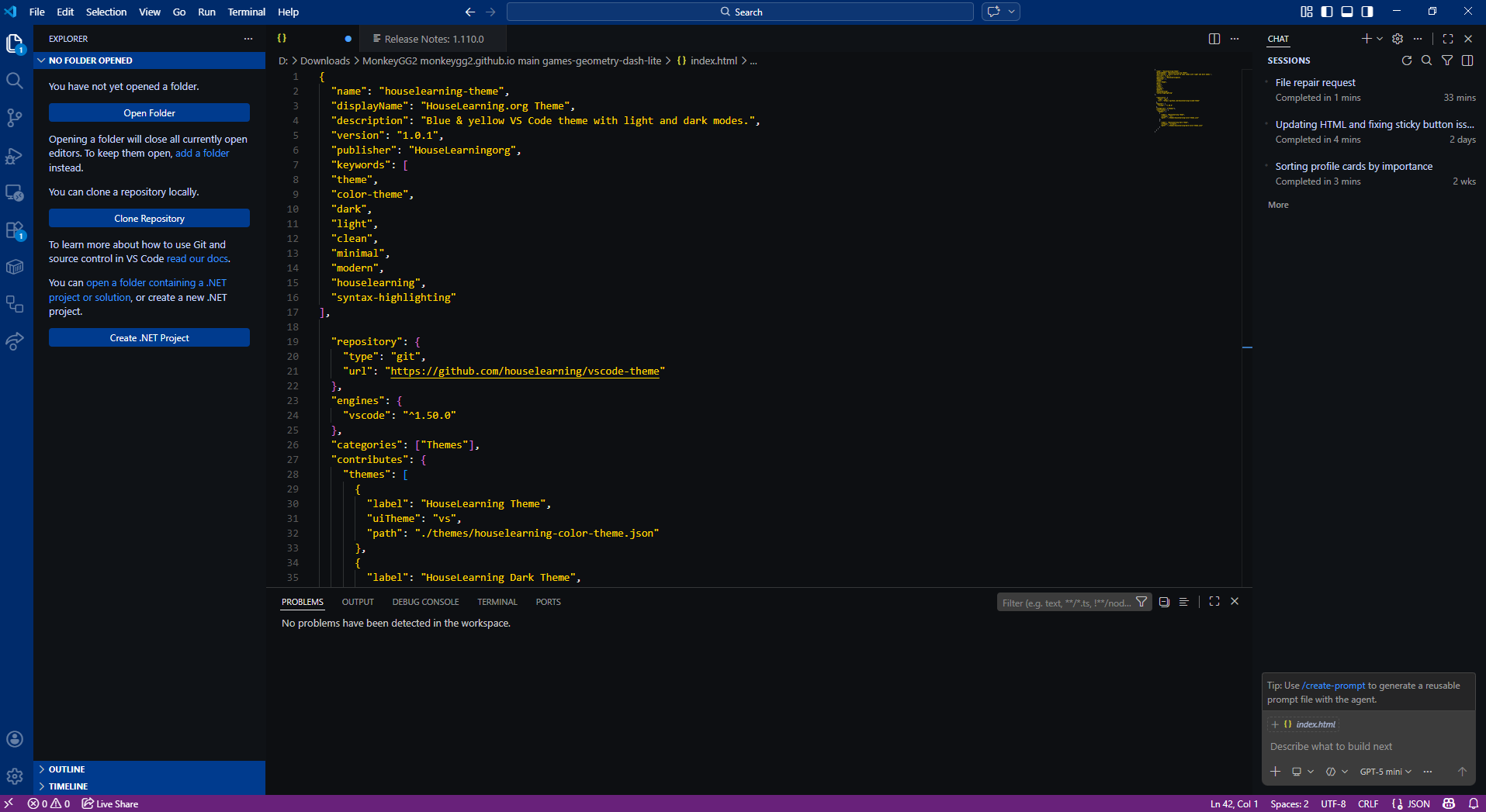Image resolution: width=1486 pixels, height=812 pixels.
Task: Open the remote window indicator
Action: pos(9,803)
